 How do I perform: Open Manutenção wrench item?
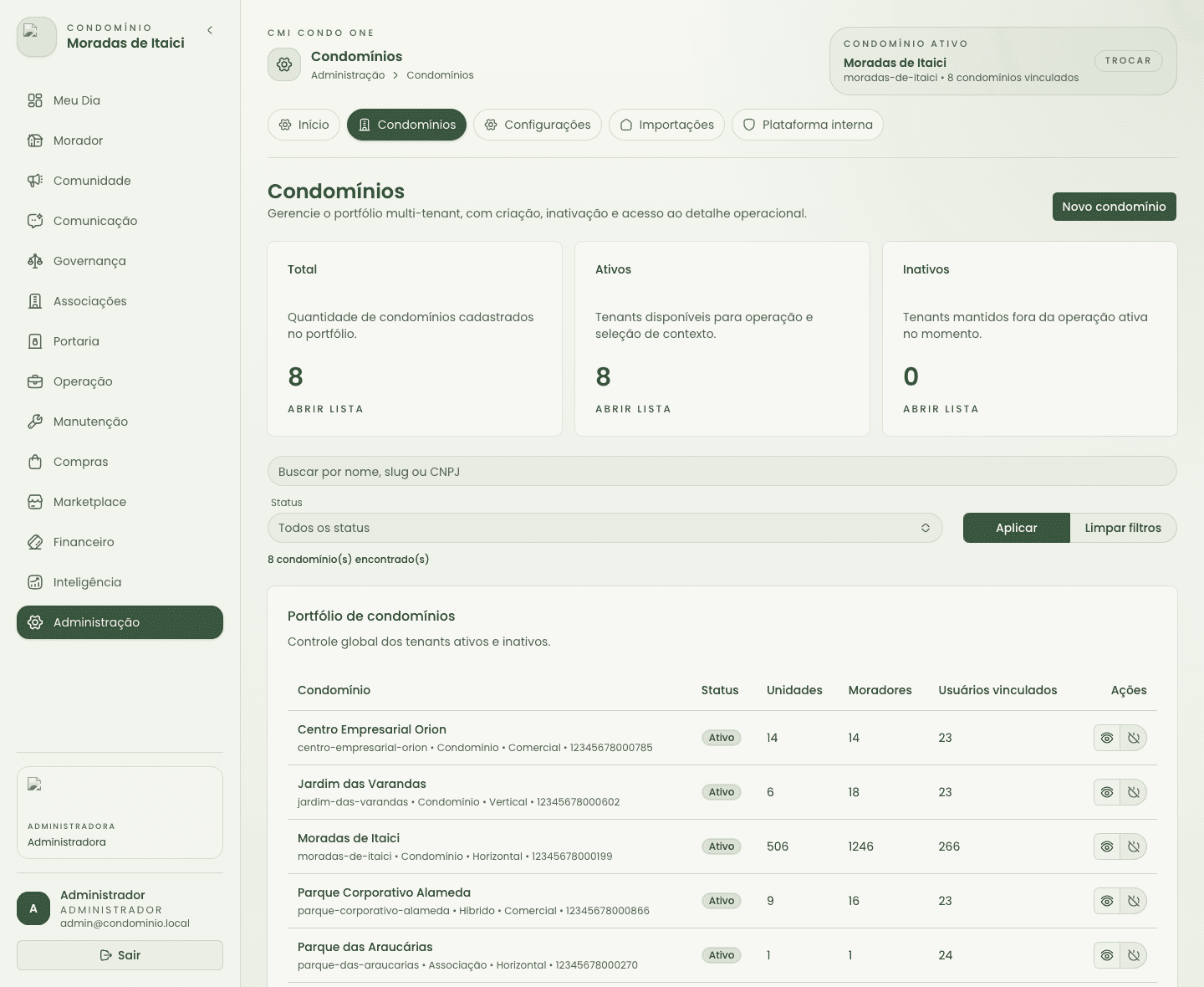coord(120,422)
